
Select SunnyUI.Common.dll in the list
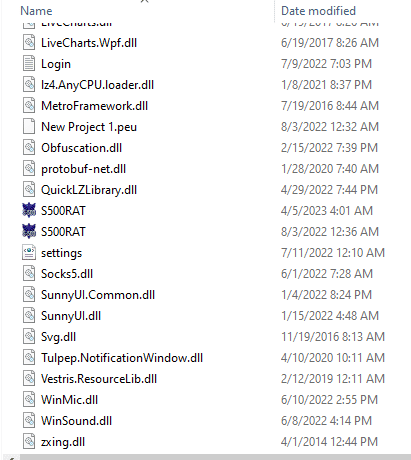pyautogui.click(x=98, y=295)
